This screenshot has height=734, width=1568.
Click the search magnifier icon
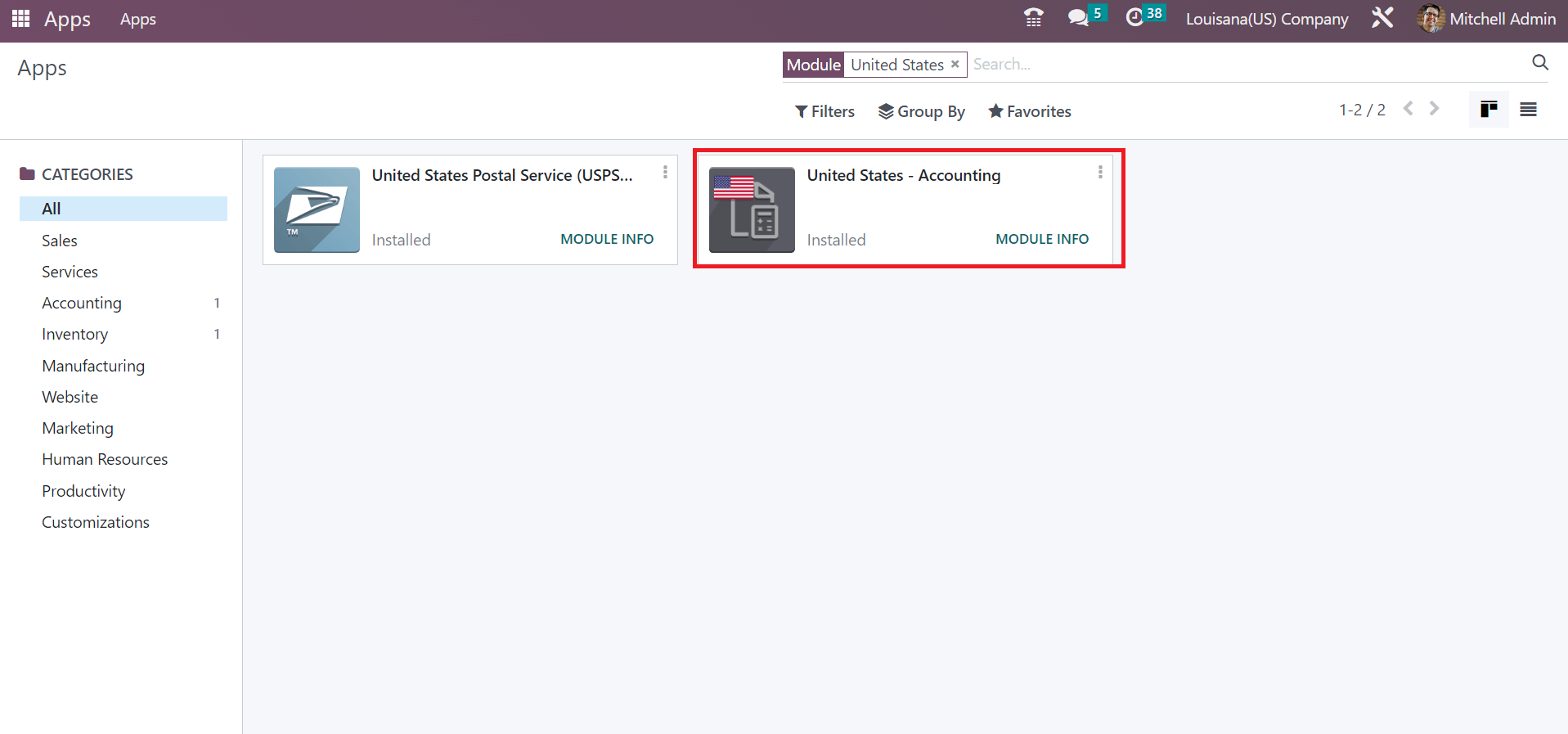[x=1540, y=63]
